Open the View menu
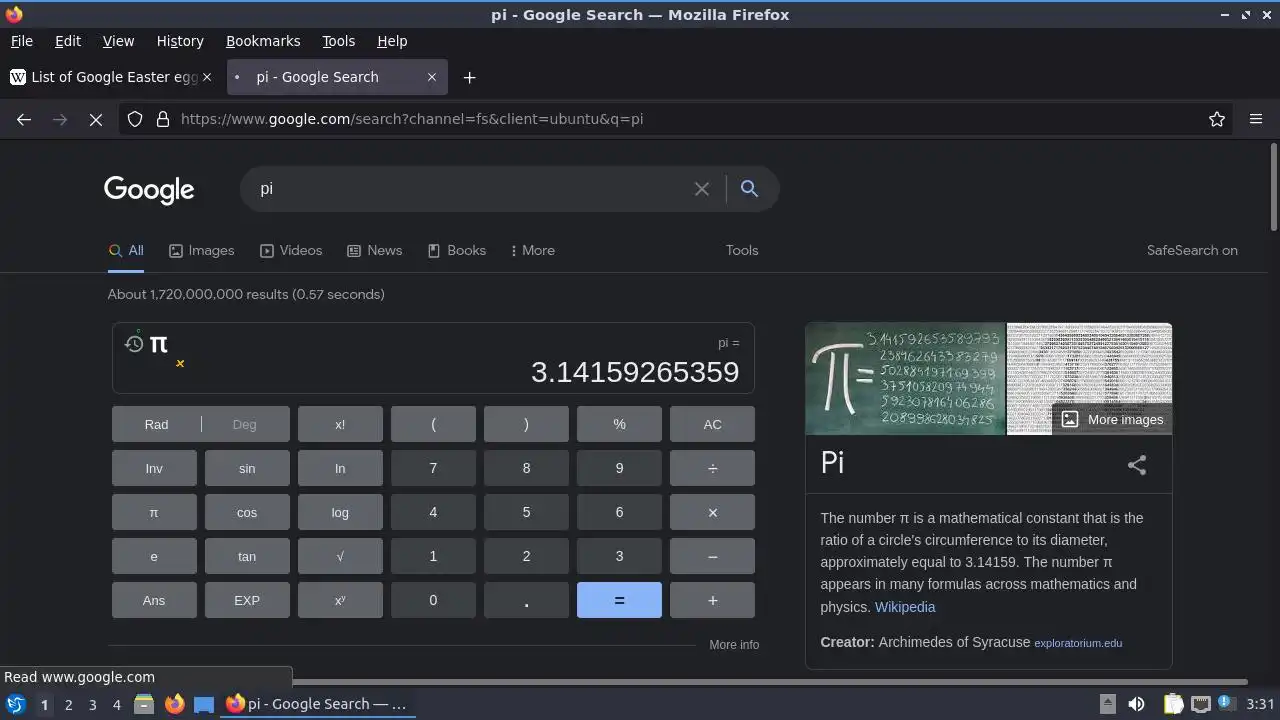This screenshot has height=720, width=1280. (x=118, y=41)
